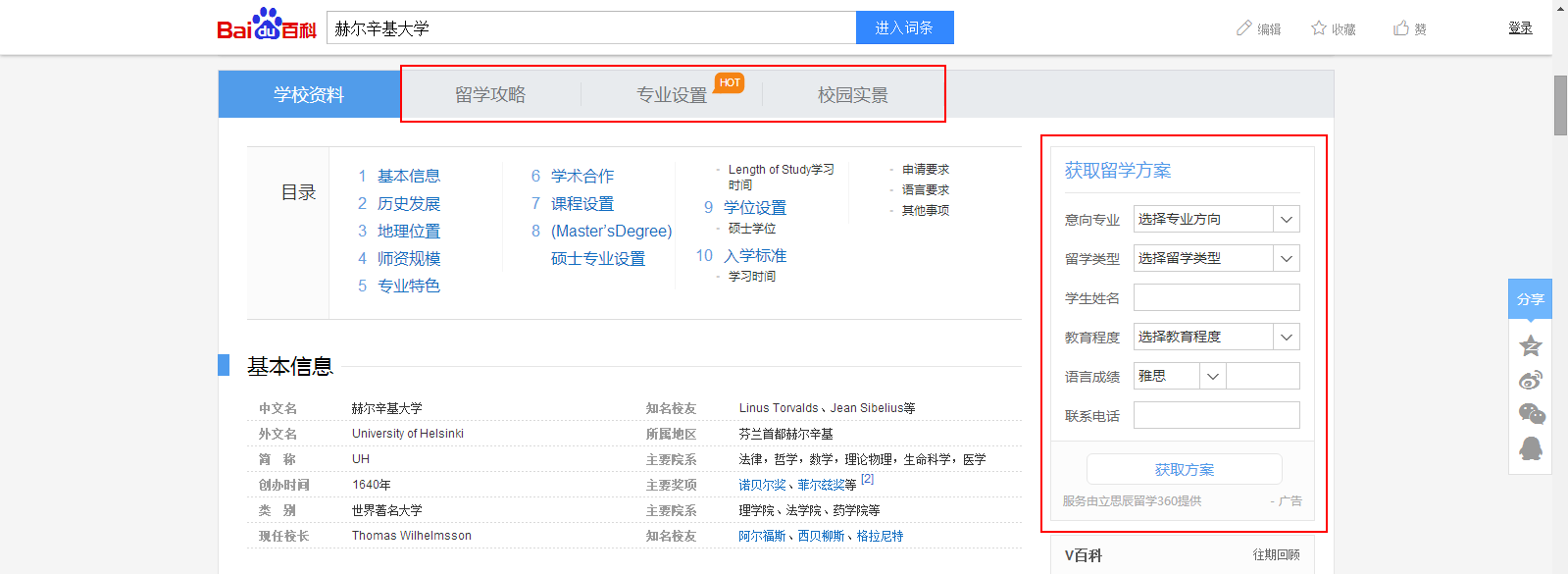The image size is (1568, 574).
Task: Share to Weibo via sidebar icon
Action: (x=1531, y=380)
